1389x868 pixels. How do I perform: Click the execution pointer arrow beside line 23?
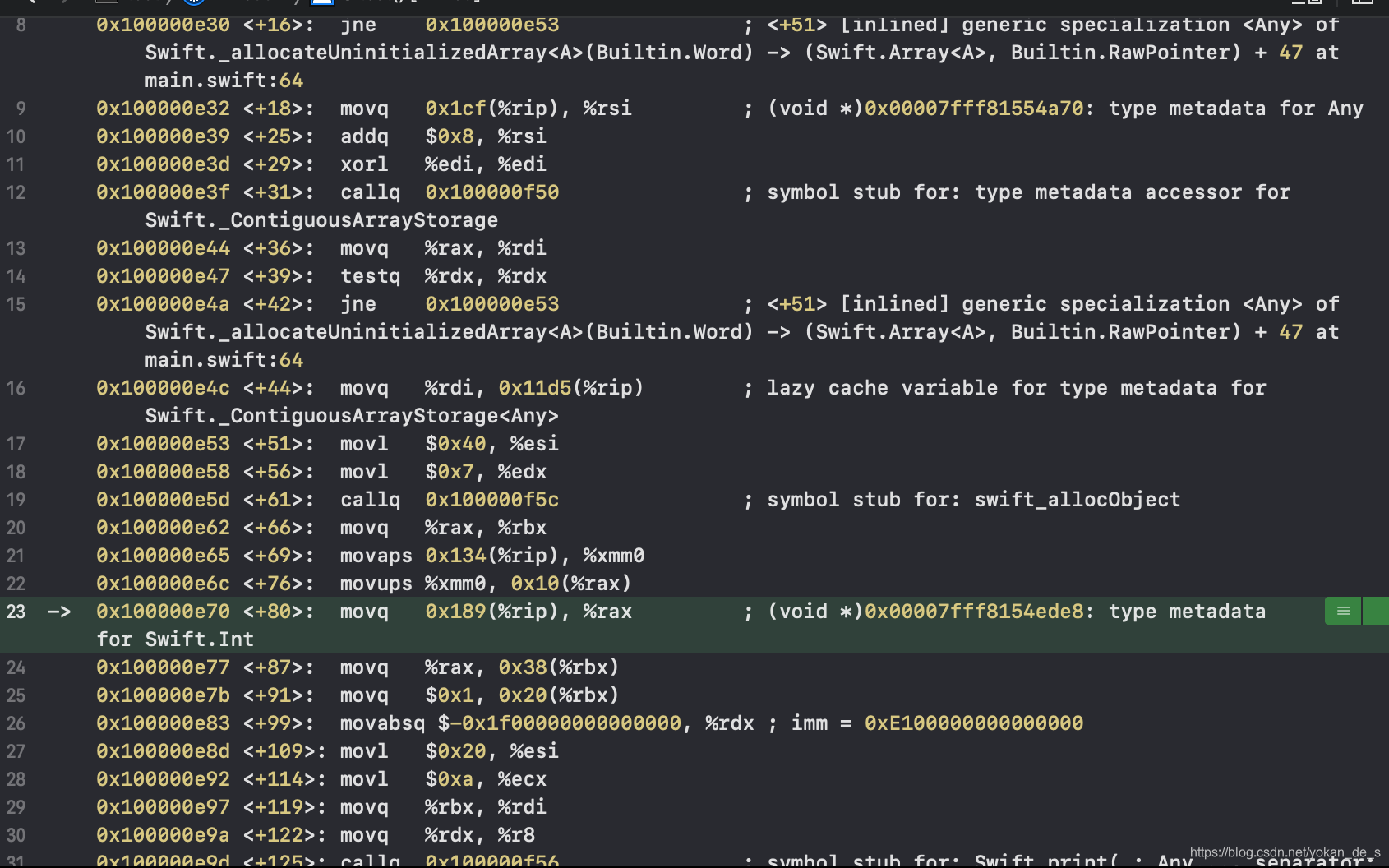58,611
